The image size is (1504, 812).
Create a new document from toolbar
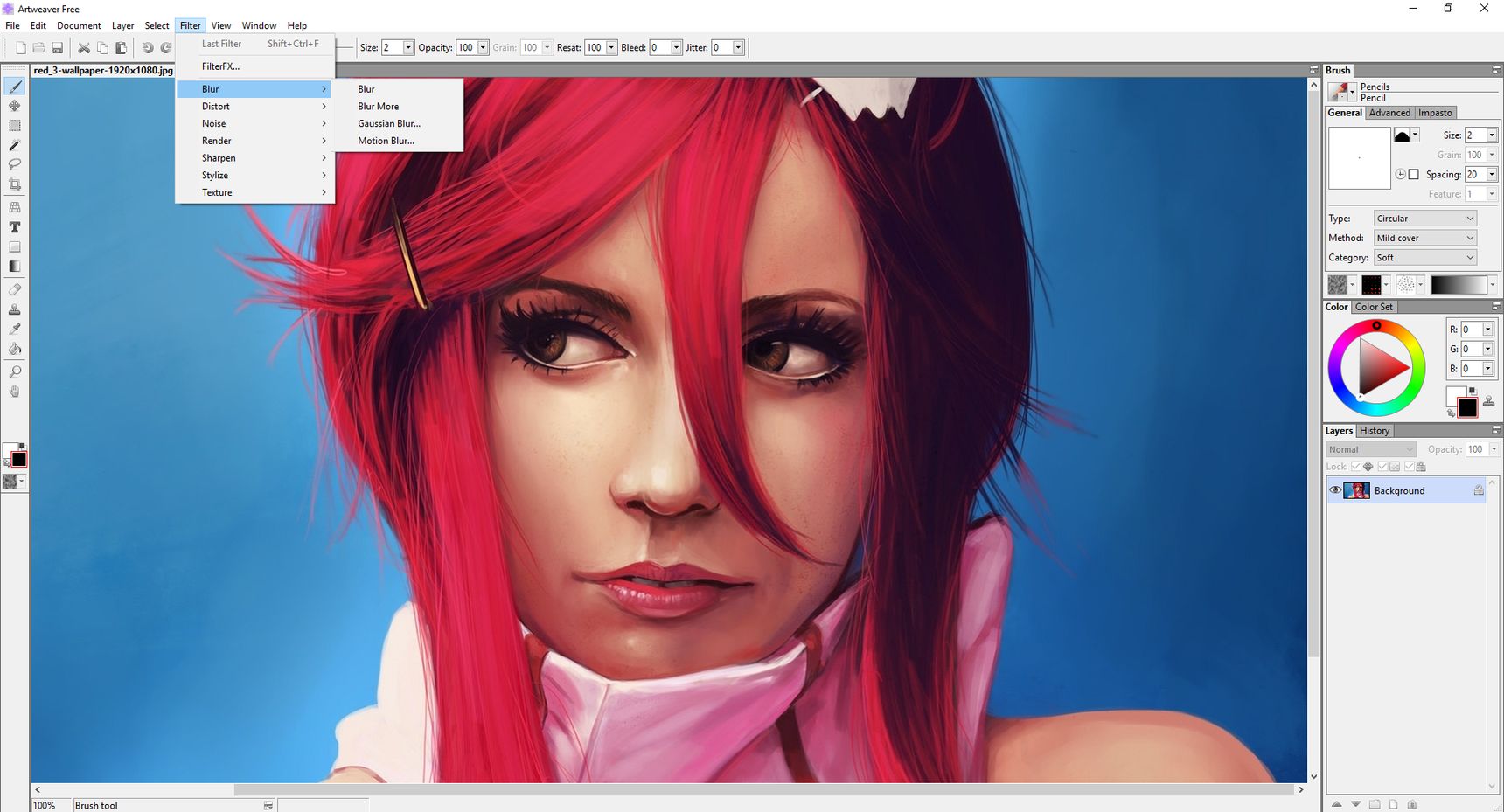click(21, 48)
